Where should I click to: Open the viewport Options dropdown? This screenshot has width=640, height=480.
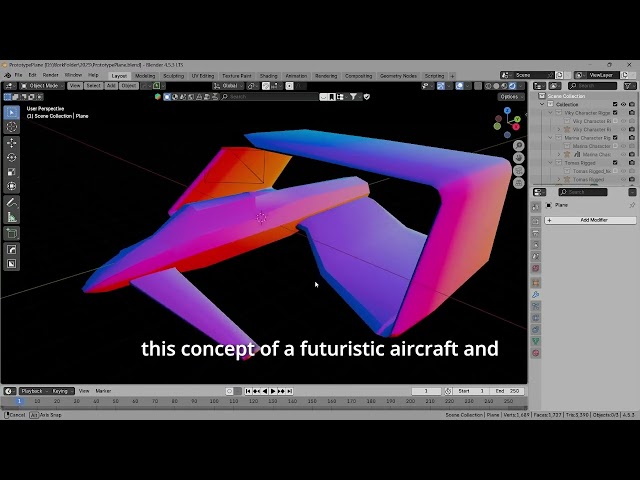[511, 97]
